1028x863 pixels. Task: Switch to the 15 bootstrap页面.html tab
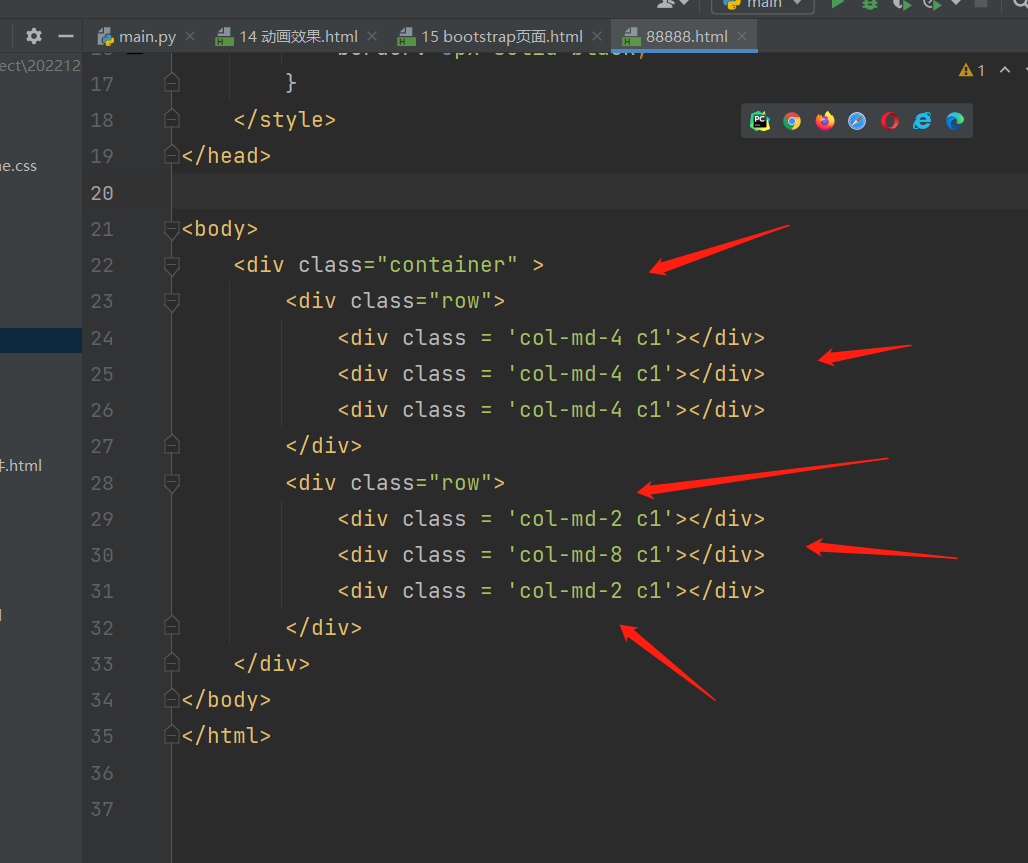[490, 37]
